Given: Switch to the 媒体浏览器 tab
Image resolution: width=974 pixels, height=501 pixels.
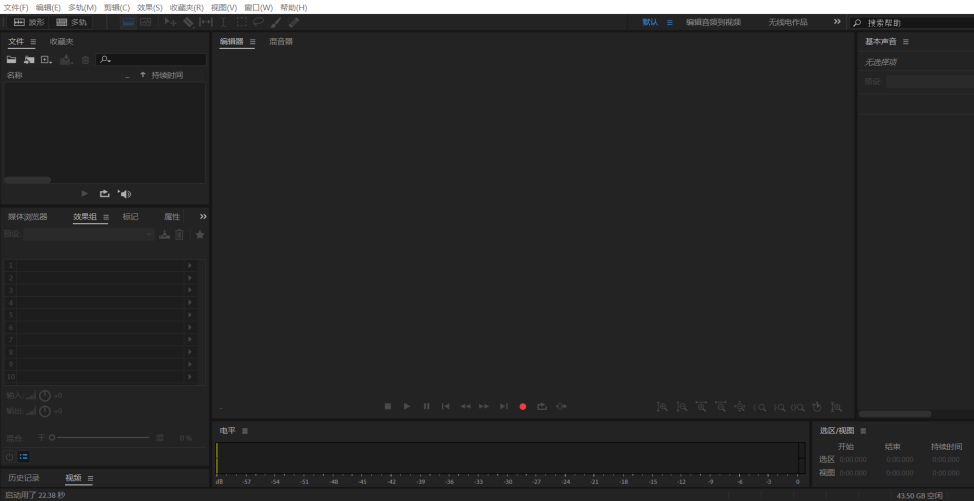Looking at the screenshot, I should (27, 217).
